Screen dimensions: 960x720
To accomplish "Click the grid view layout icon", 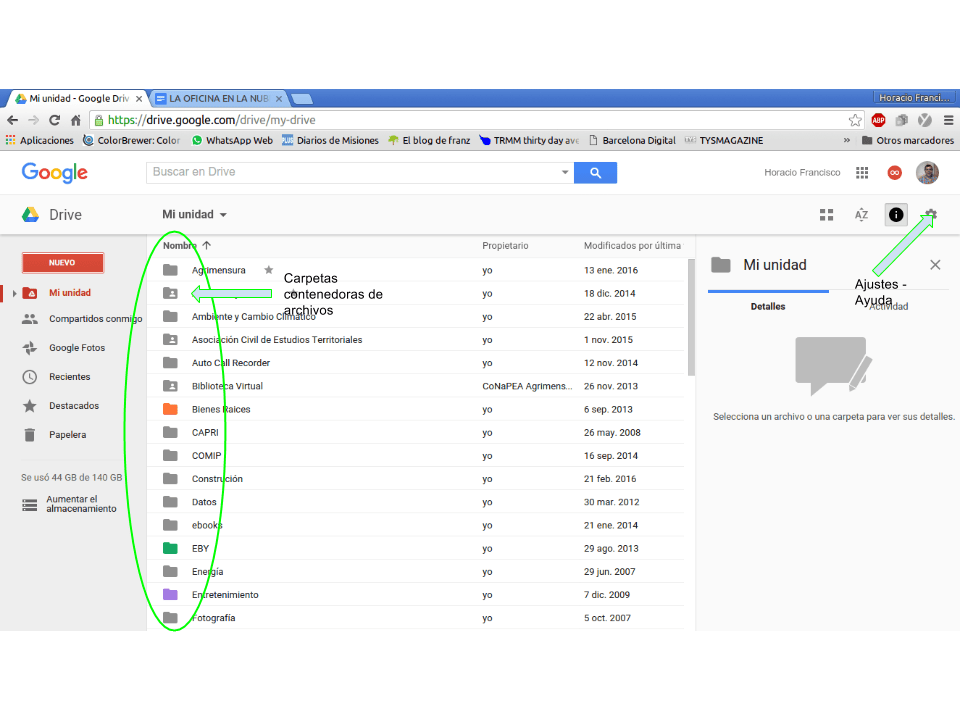I will click(x=826, y=215).
